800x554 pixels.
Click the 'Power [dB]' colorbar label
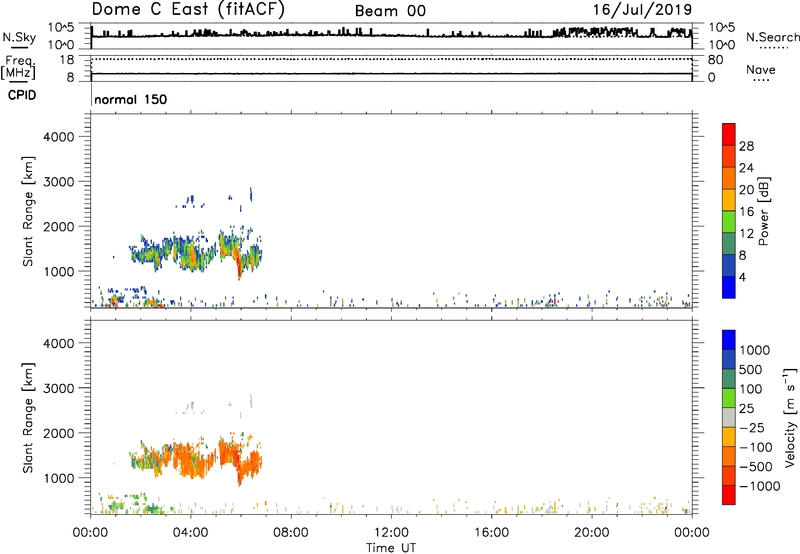pos(763,211)
